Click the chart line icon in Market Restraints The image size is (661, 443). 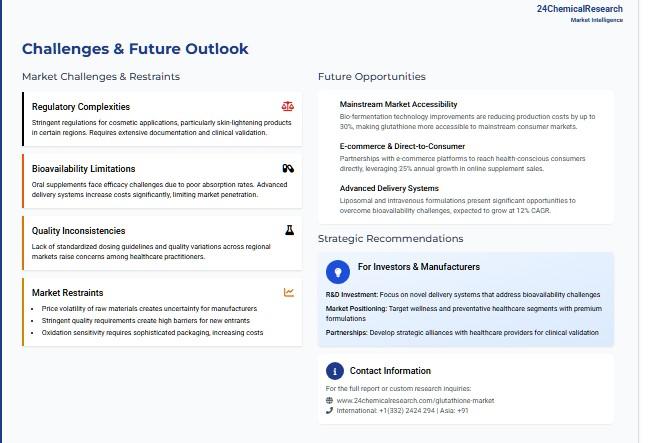(x=289, y=292)
